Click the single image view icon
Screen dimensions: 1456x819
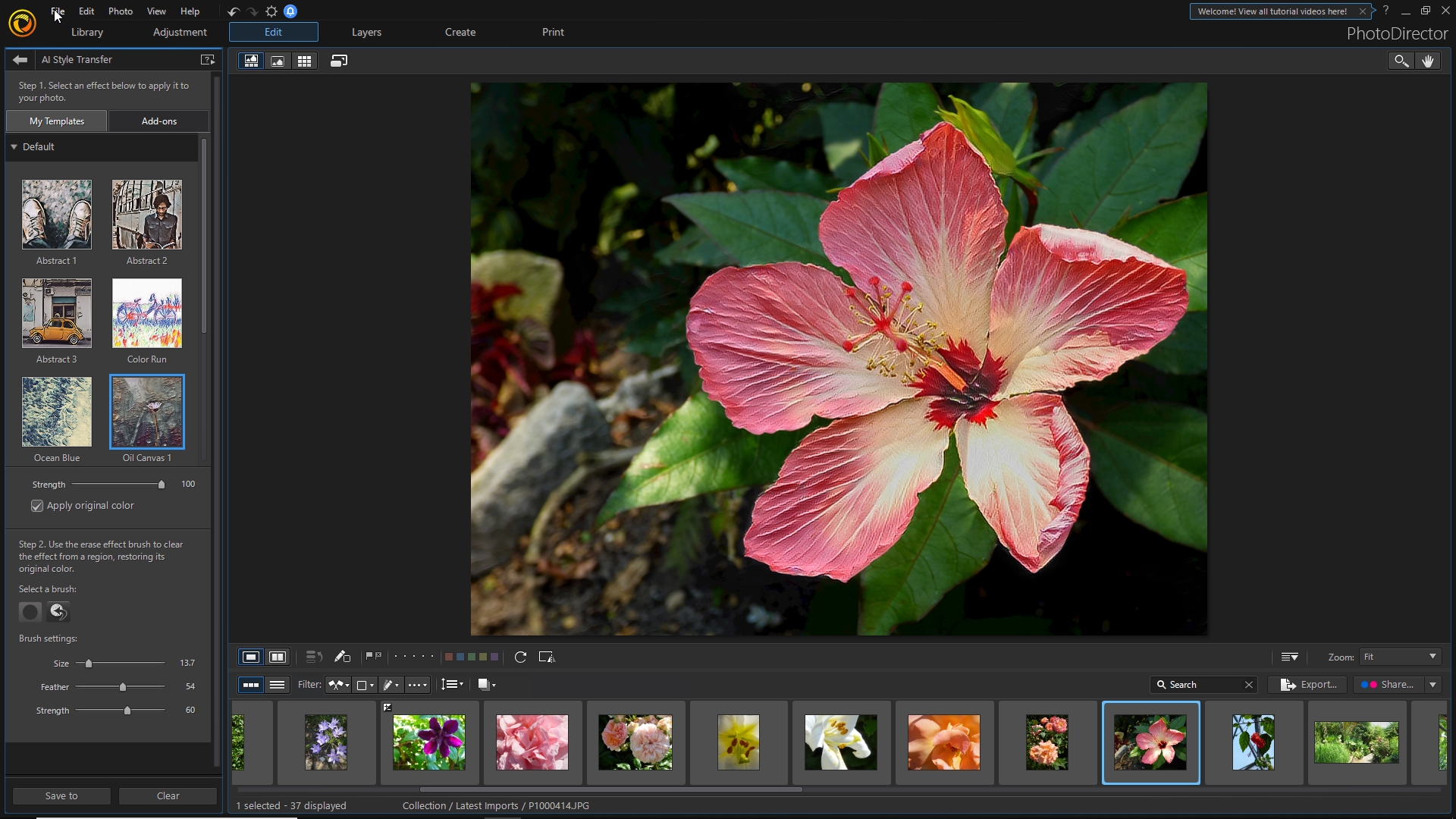[x=277, y=61]
